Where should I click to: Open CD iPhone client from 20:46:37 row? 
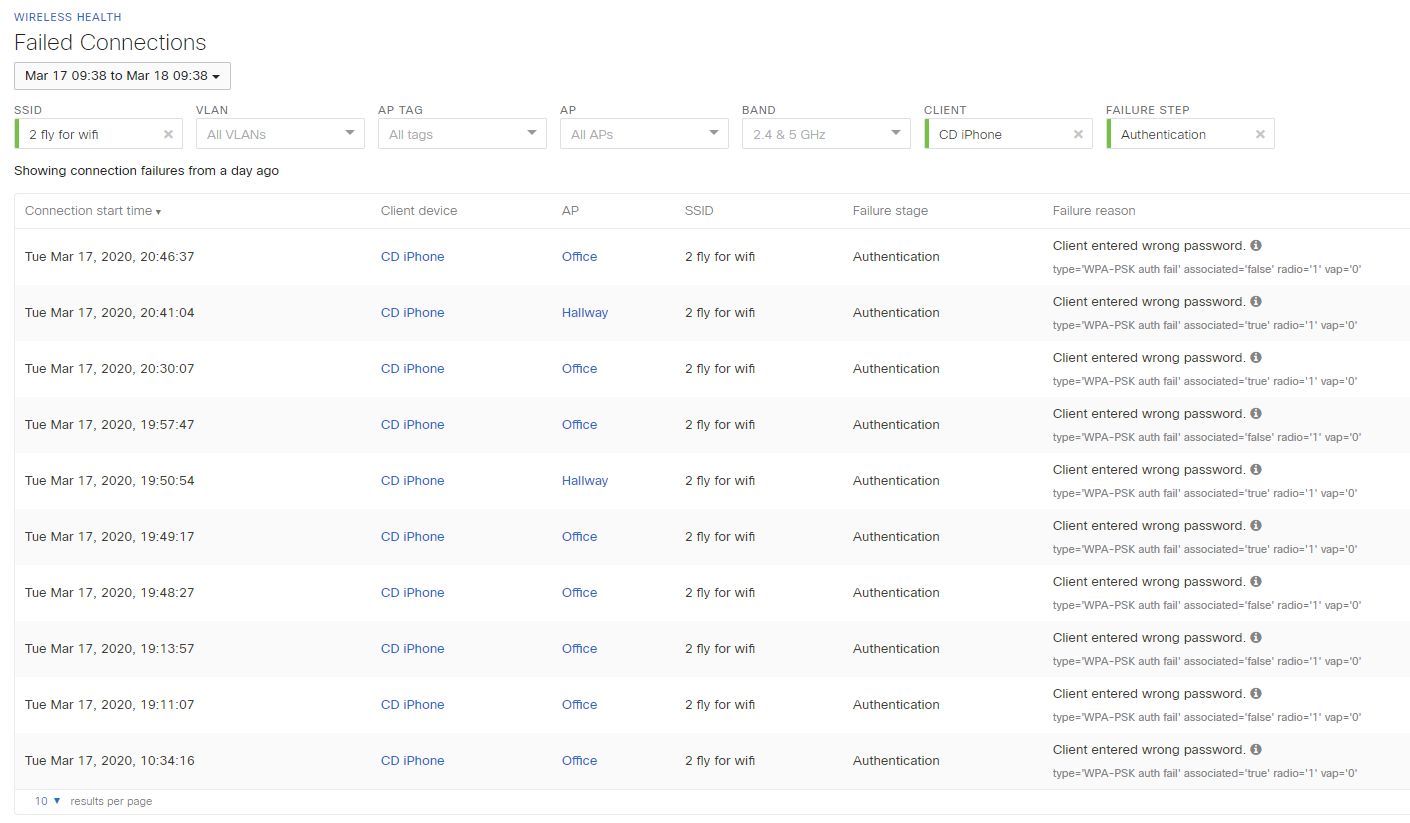412,257
